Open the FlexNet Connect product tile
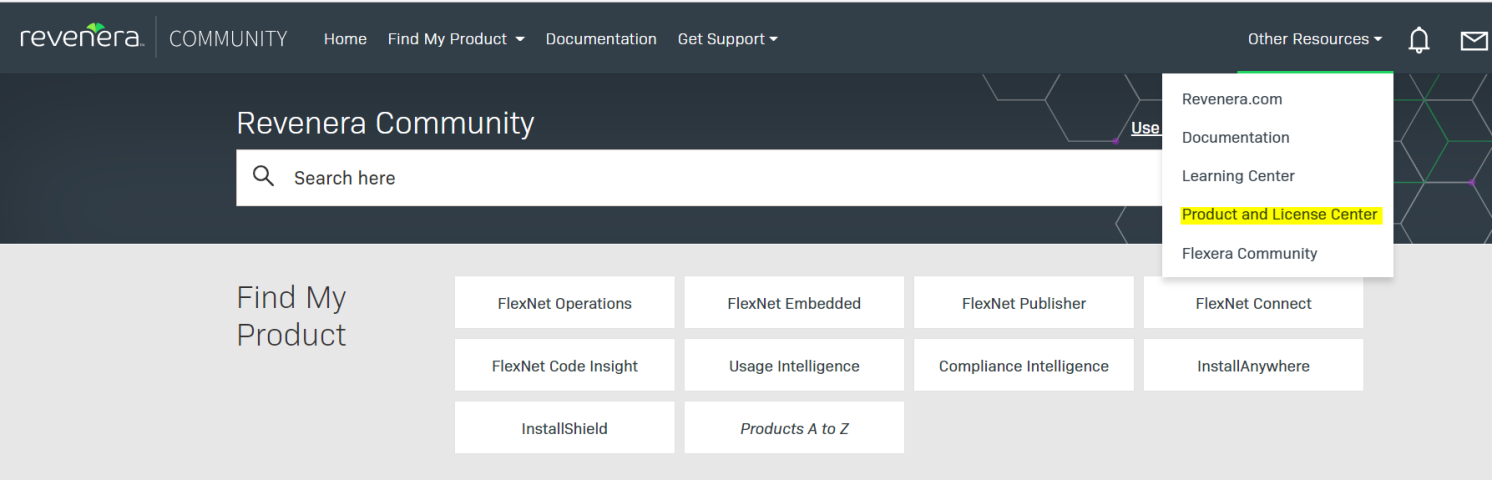The width and height of the screenshot is (1492, 480). (x=1253, y=303)
